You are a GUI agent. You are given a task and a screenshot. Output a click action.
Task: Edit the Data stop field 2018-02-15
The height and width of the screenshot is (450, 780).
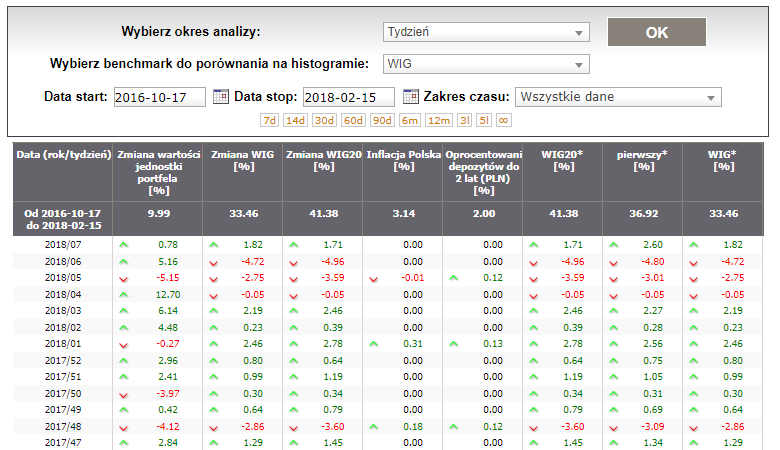[349, 97]
